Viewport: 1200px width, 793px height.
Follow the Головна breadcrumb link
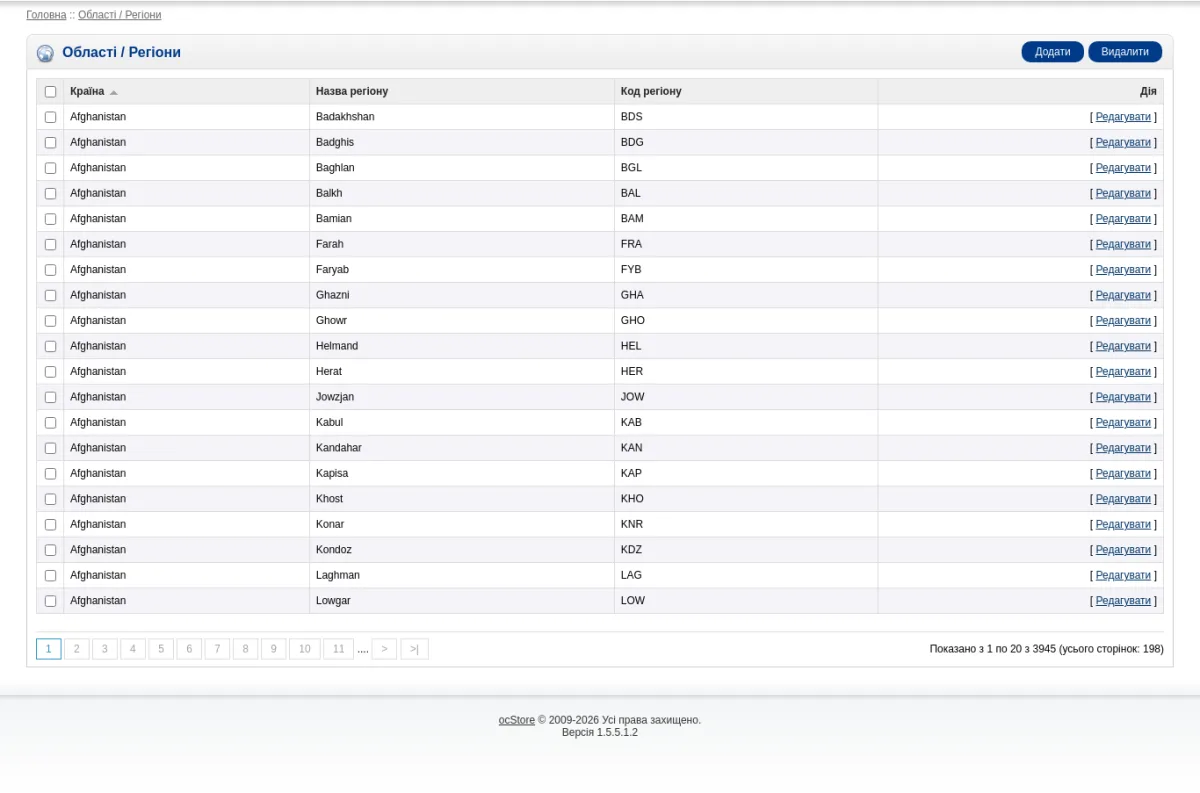pos(46,15)
